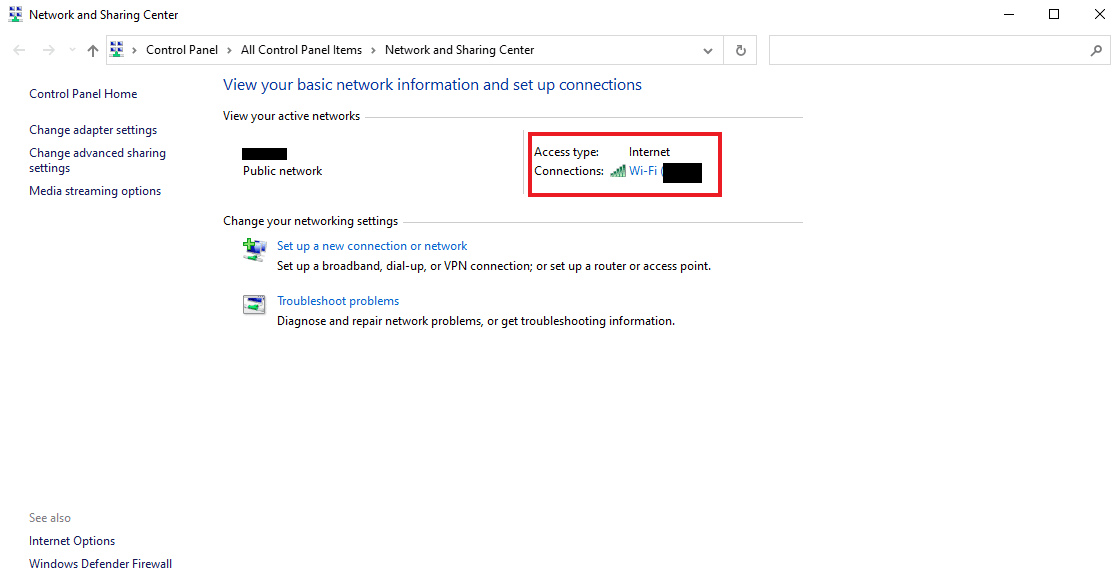The width and height of the screenshot is (1118, 584).
Task: Select the All Control Panel Items breadcrumb
Action: coord(301,50)
